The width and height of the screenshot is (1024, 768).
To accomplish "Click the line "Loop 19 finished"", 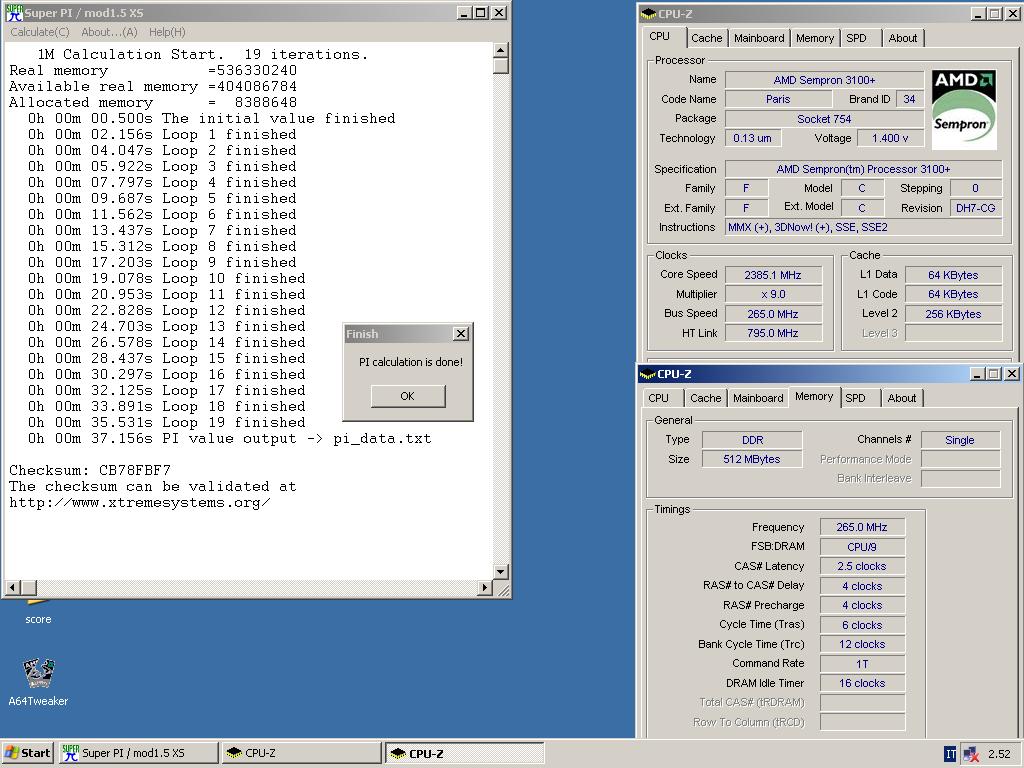I will 234,423.
